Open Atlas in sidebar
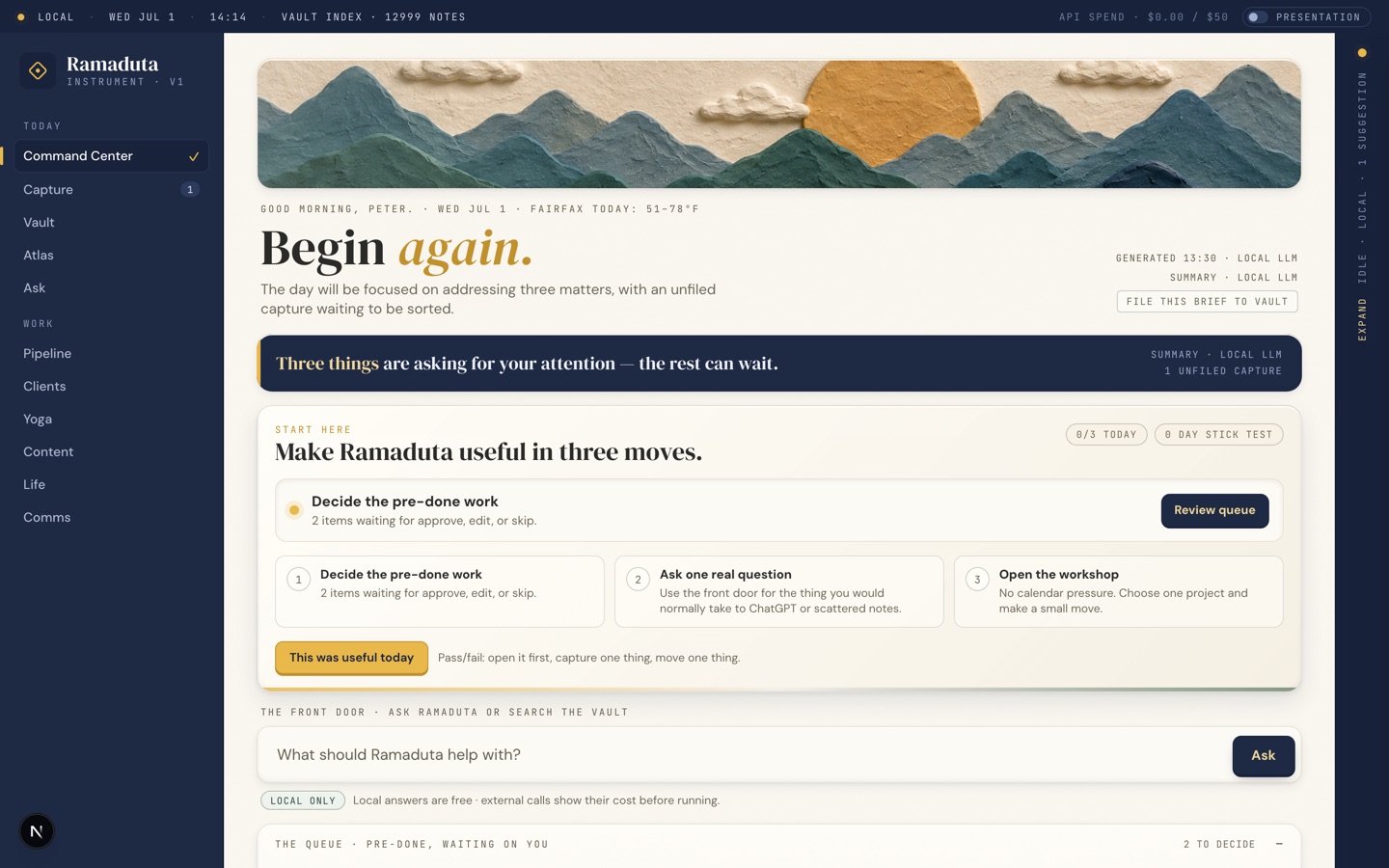The width and height of the screenshot is (1389, 868). 111,256
